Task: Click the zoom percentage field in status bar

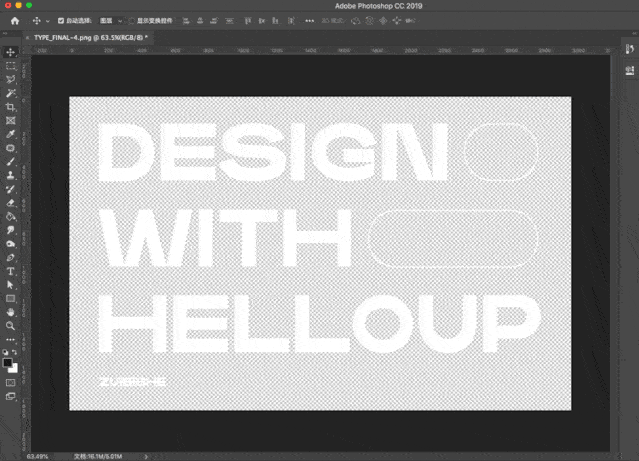Action: tap(37, 456)
